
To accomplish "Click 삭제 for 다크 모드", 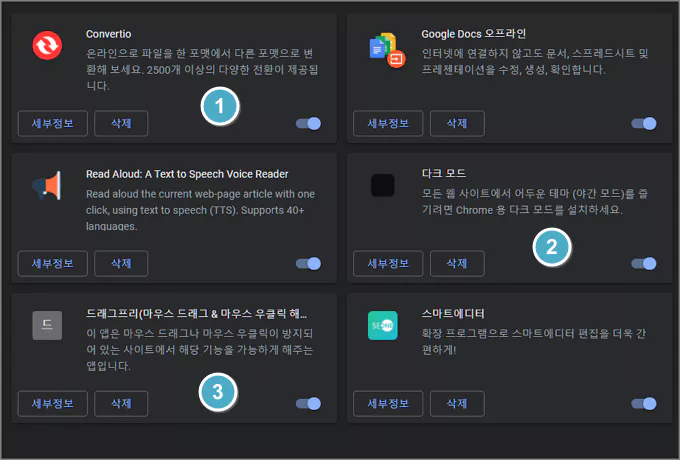I will tap(457, 264).
